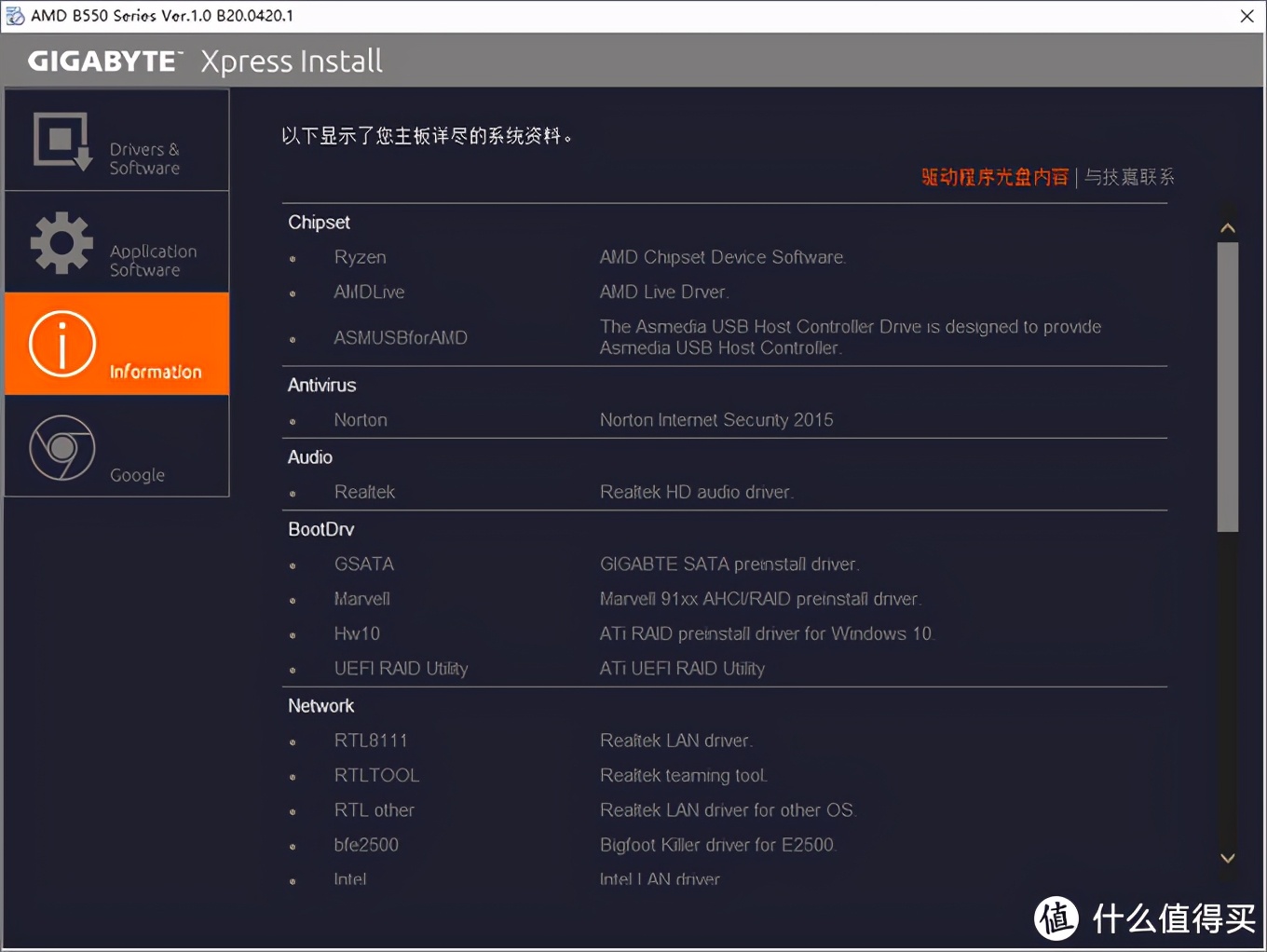This screenshot has width=1267, height=952.
Task: Click the RTLTOOL entry
Action: click(x=376, y=775)
